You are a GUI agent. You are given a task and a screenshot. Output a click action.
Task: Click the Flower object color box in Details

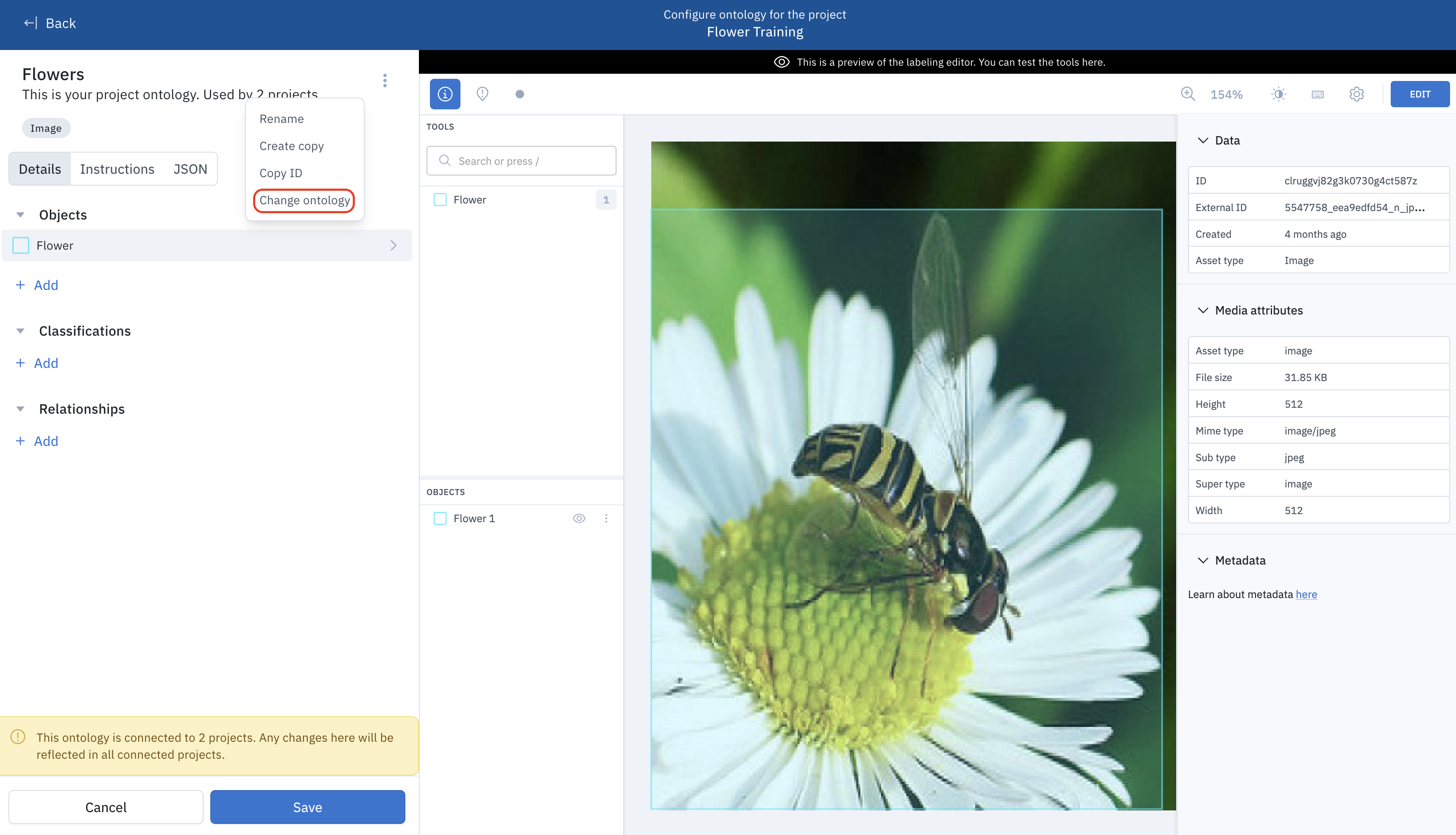tap(21, 245)
